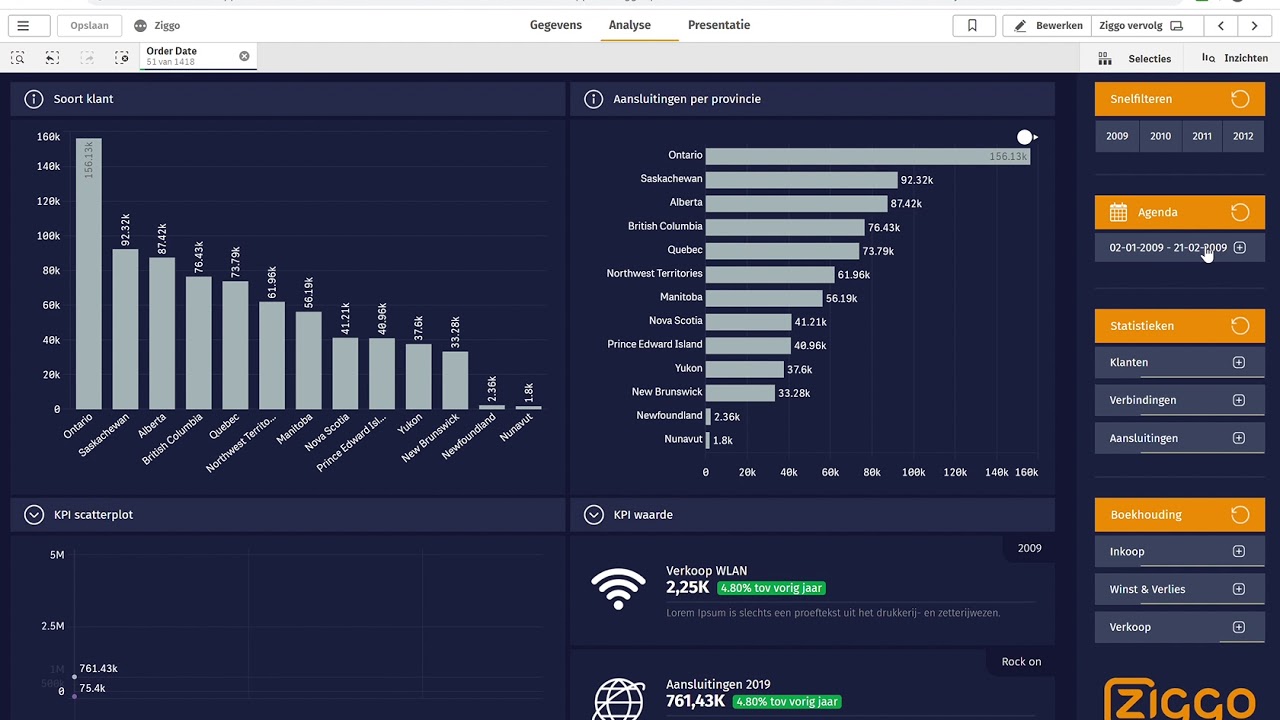Clear all selections icon
The height and width of the screenshot is (720, 1280).
point(122,58)
